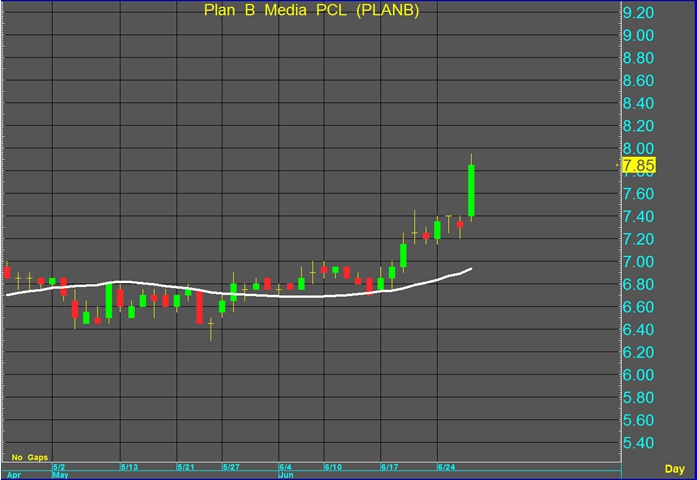This screenshot has height=480, width=697.
Task: Click the 5/13 date marker
Action: click(129, 467)
